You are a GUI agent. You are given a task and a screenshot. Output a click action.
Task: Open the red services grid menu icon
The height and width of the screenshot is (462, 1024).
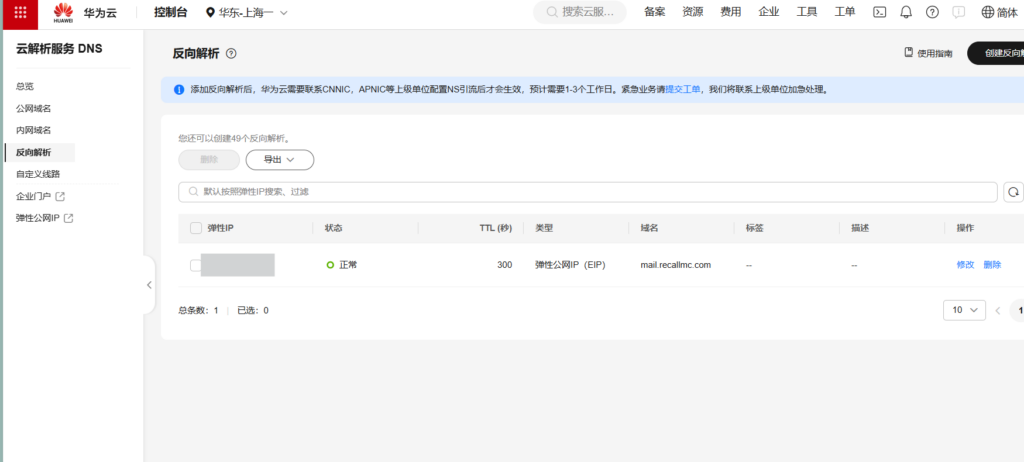pos(20,12)
